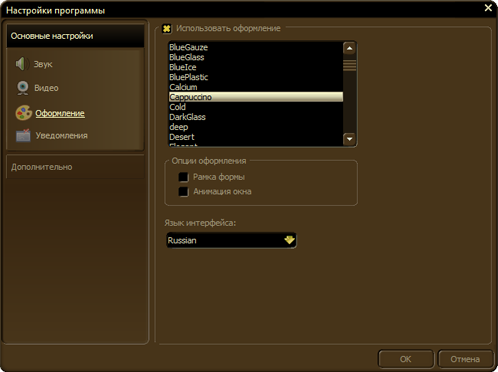Collapse the Основные настройки section
The image size is (498, 372).
[75, 36]
